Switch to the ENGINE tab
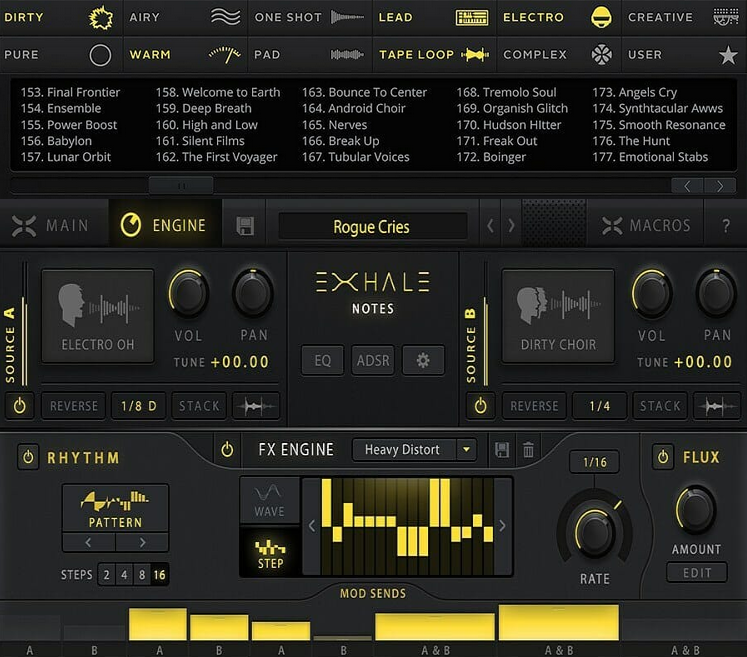This screenshot has height=657, width=747. click(x=165, y=225)
